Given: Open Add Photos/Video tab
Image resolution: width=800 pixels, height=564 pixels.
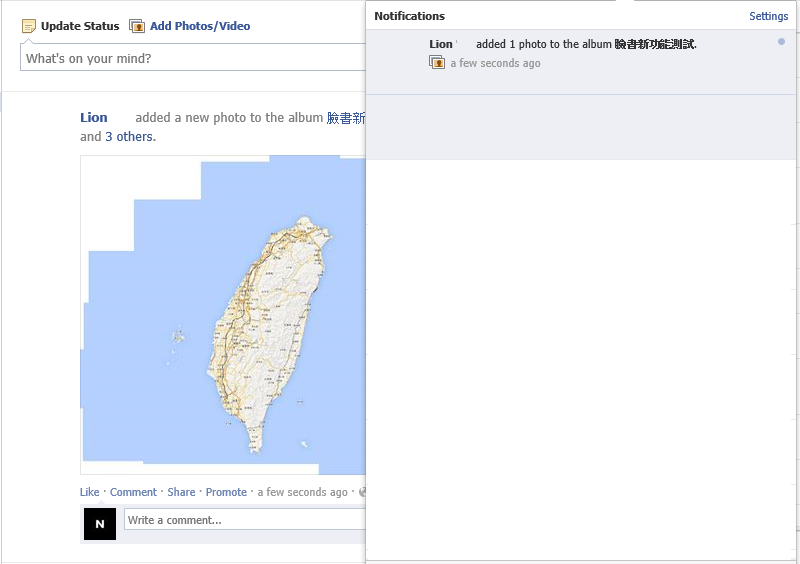Looking at the screenshot, I should pos(200,26).
